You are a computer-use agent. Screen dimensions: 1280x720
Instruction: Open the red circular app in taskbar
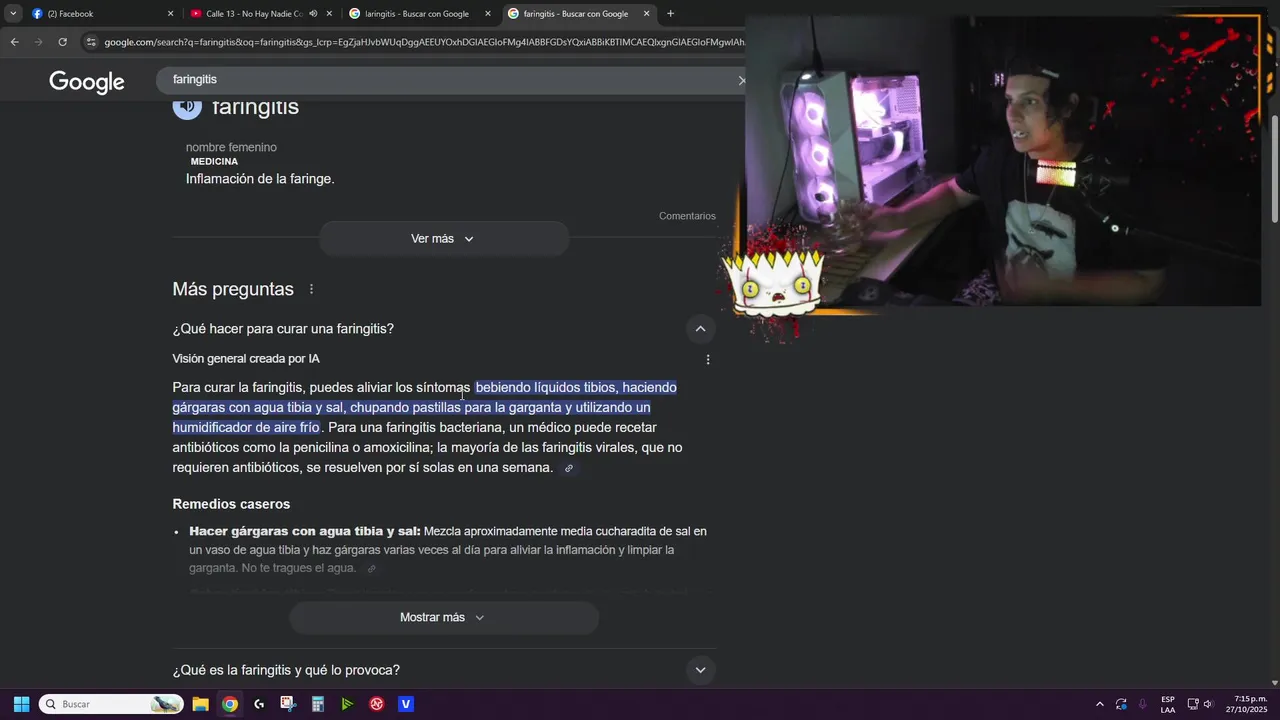(377, 704)
